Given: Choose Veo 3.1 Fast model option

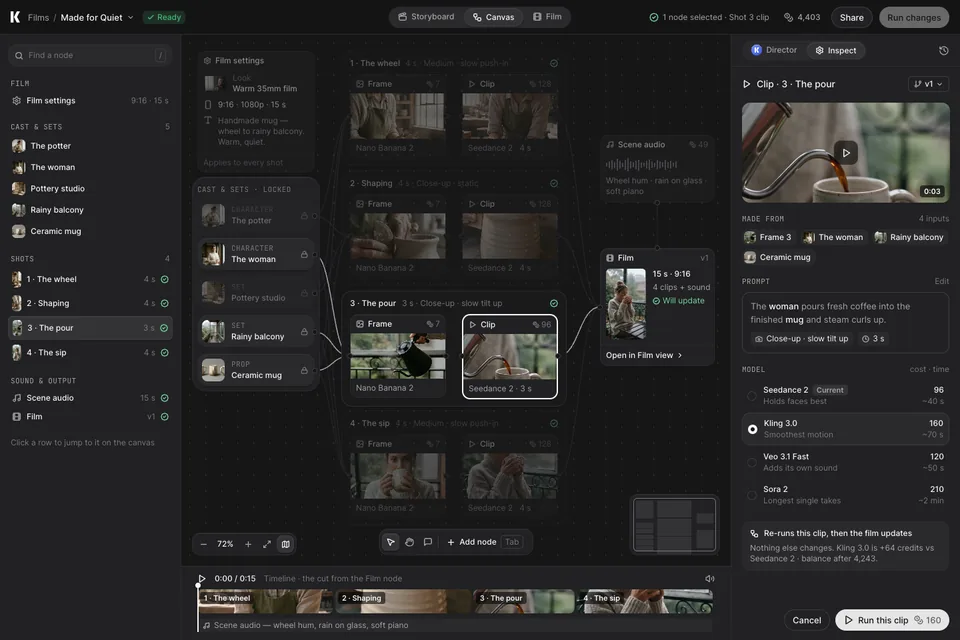Looking at the screenshot, I should point(846,462).
